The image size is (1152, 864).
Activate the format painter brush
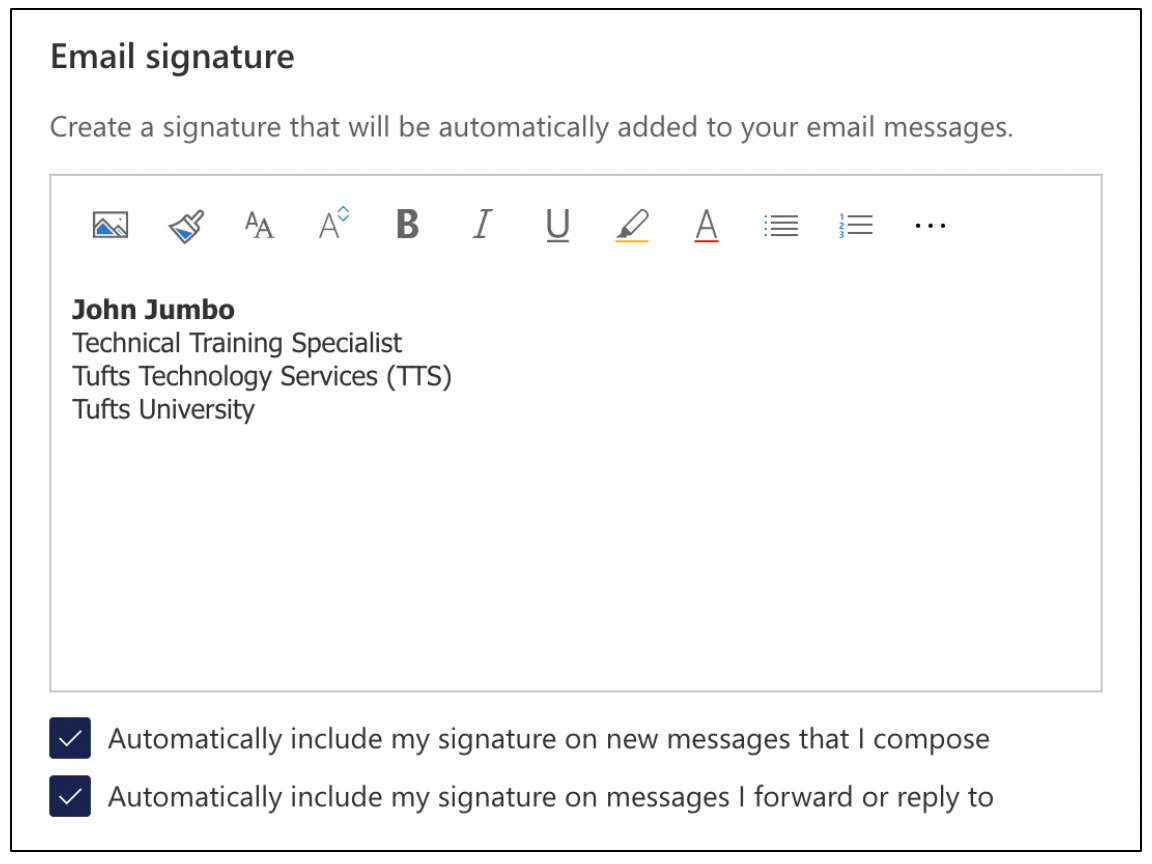coord(186,226)
